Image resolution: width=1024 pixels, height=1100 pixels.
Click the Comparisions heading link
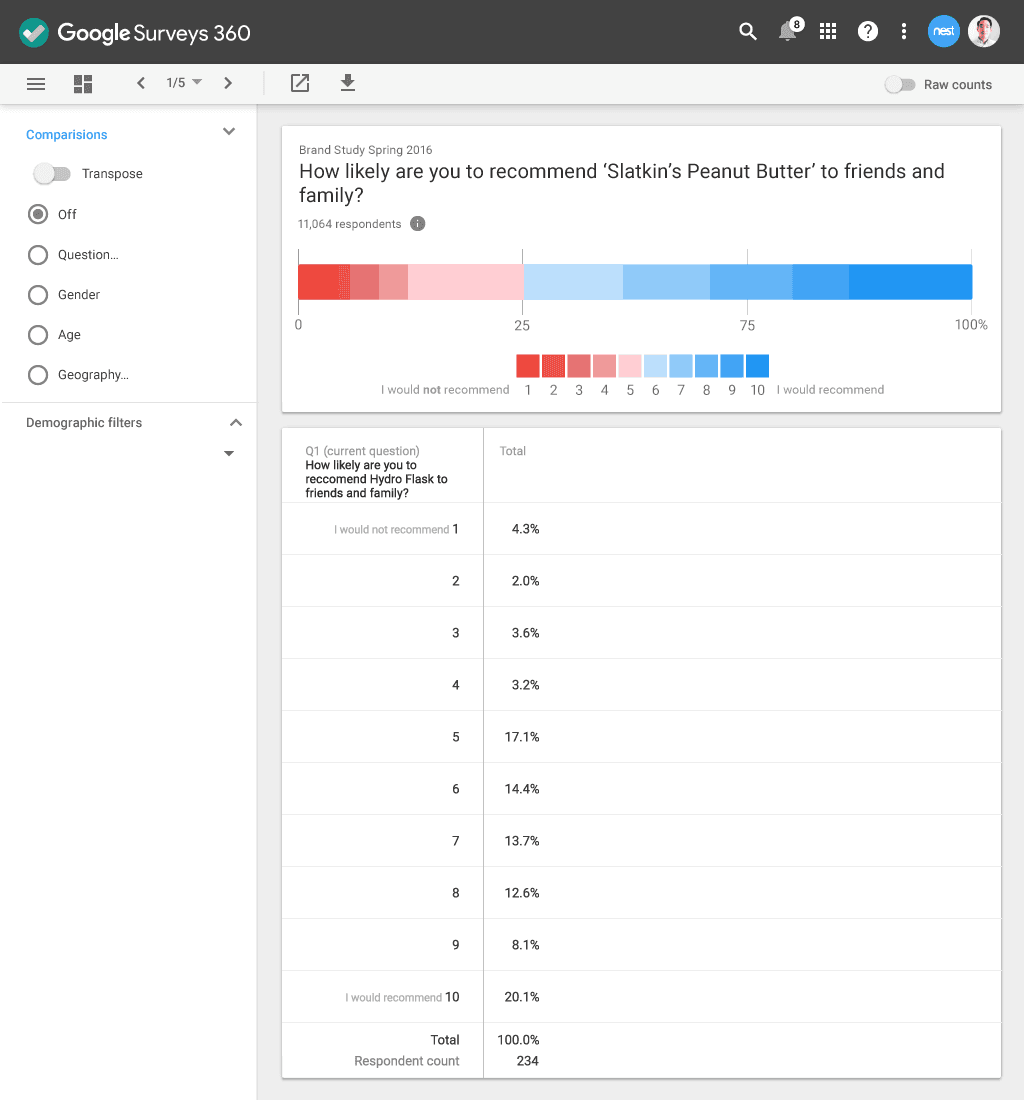click(66, 134)
